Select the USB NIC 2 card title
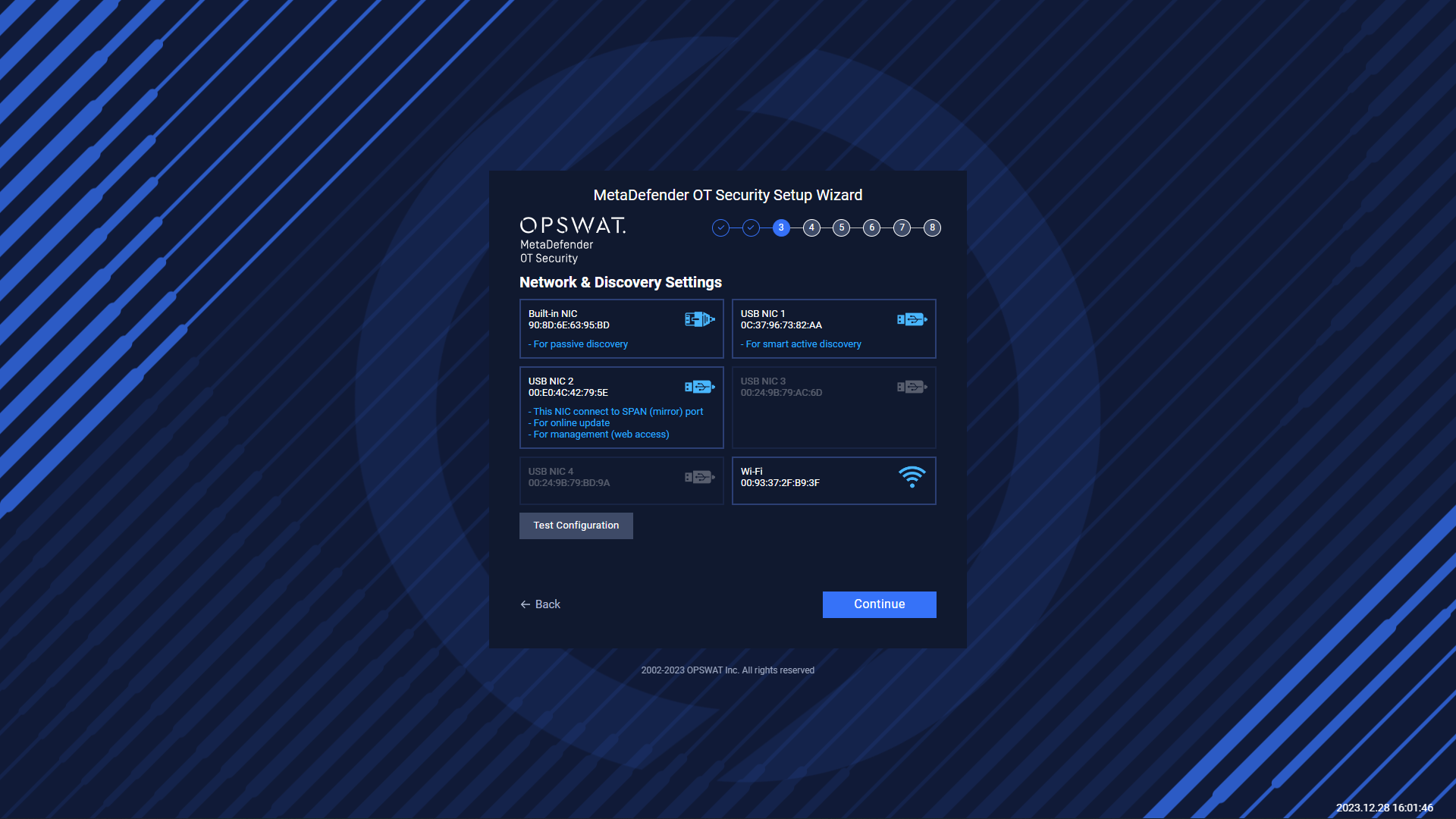1456x819 pixels. [551, 381]
